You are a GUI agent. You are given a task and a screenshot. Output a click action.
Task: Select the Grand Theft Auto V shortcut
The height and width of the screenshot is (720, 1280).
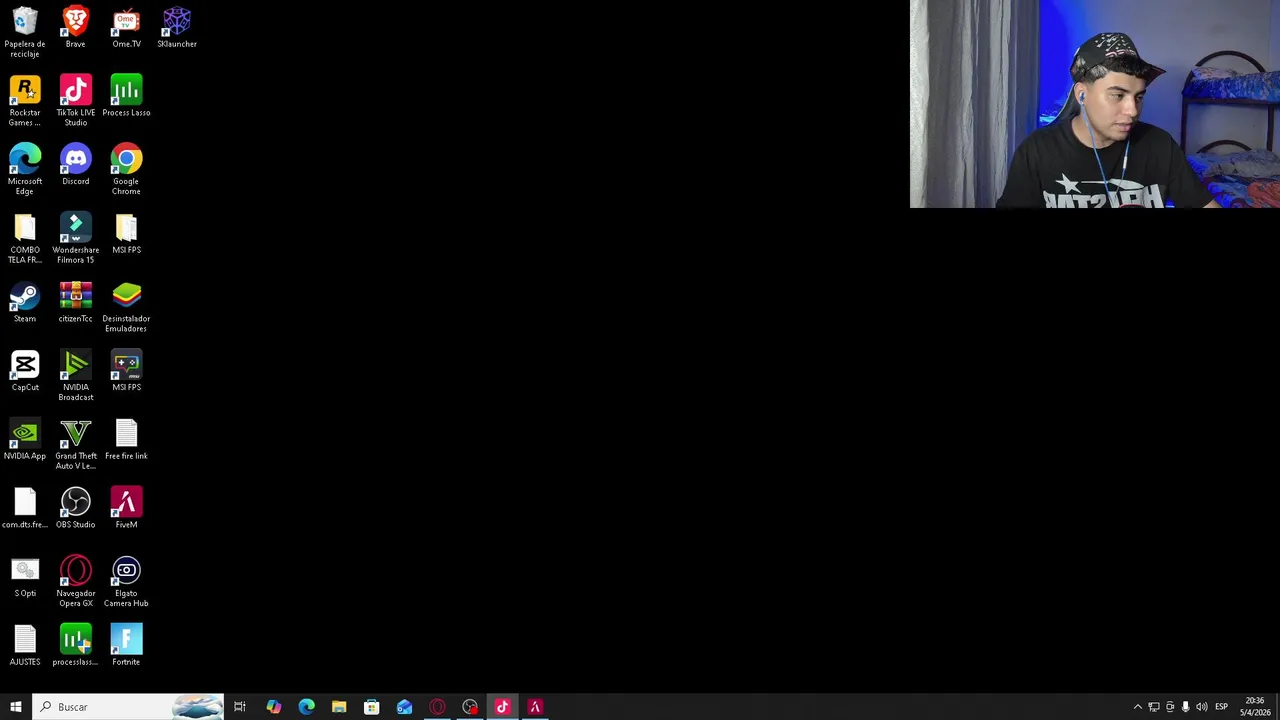76,445
